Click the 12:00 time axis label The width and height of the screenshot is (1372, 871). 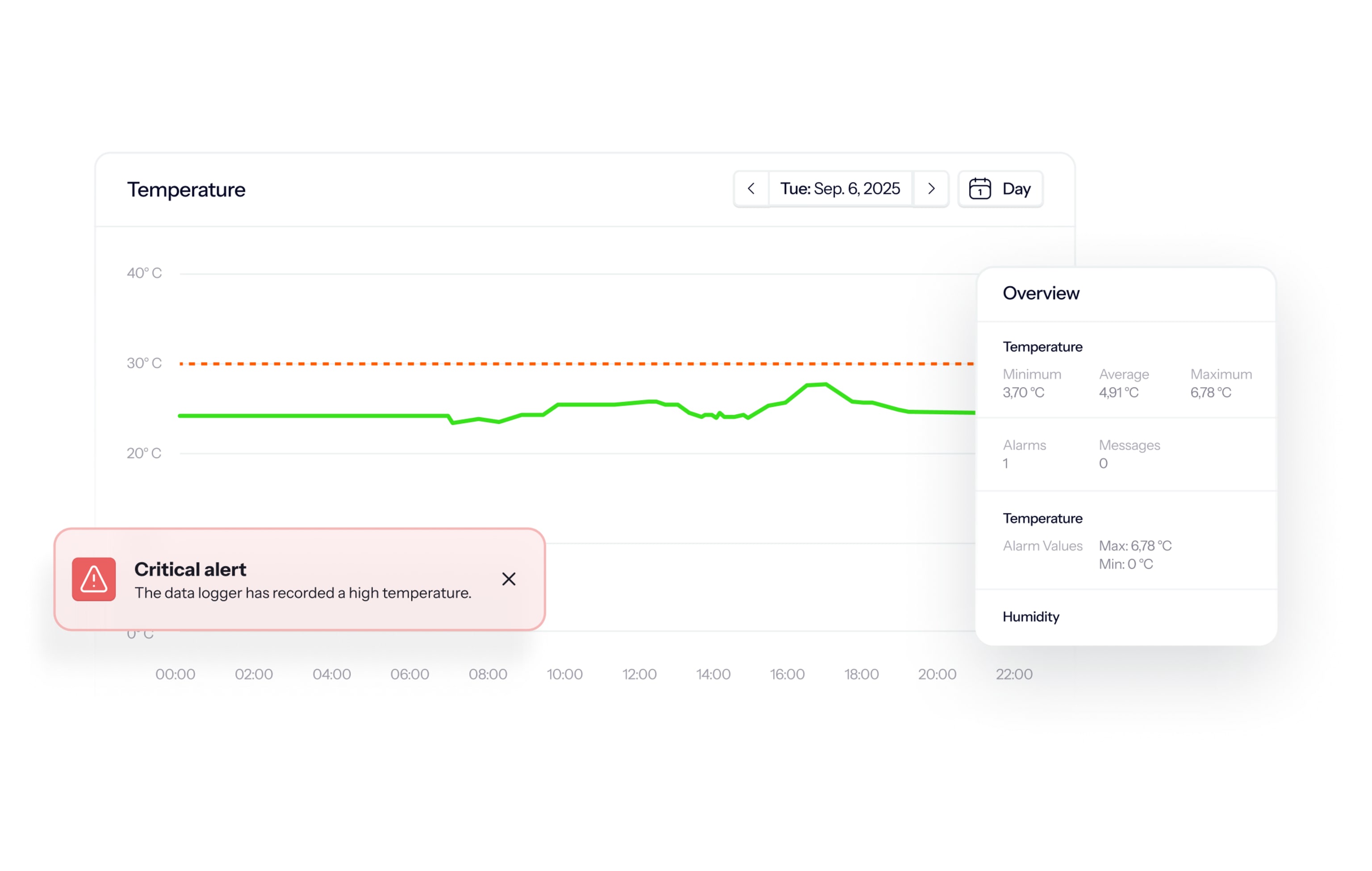click(x=639, y=674)
